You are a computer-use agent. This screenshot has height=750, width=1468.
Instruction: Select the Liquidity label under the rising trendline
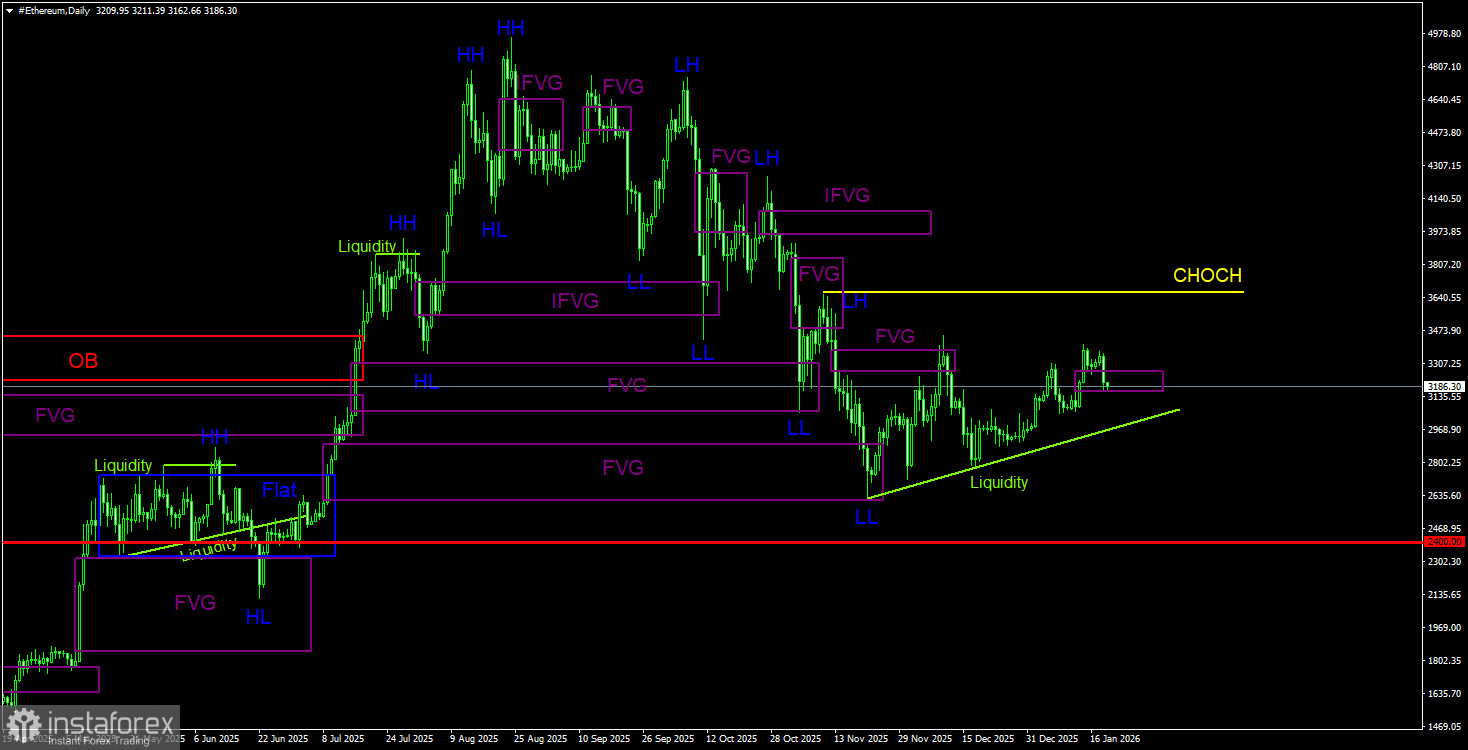coord(999,483)
